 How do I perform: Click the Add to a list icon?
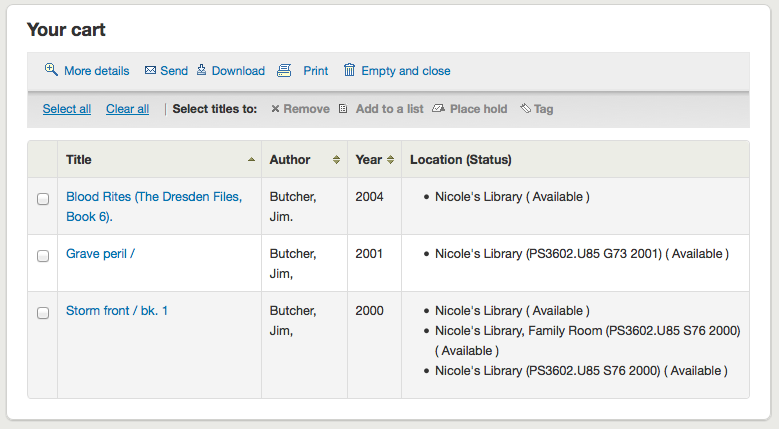pos(343,109)
